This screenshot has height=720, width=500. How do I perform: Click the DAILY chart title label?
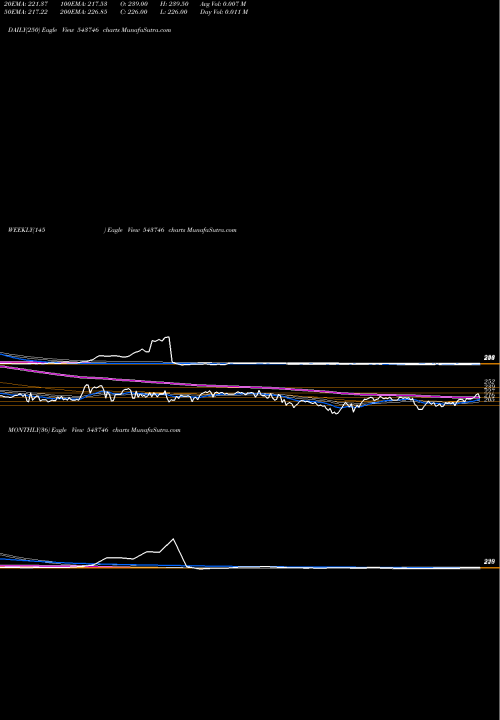pyautogui.click(x=90, y=30)
